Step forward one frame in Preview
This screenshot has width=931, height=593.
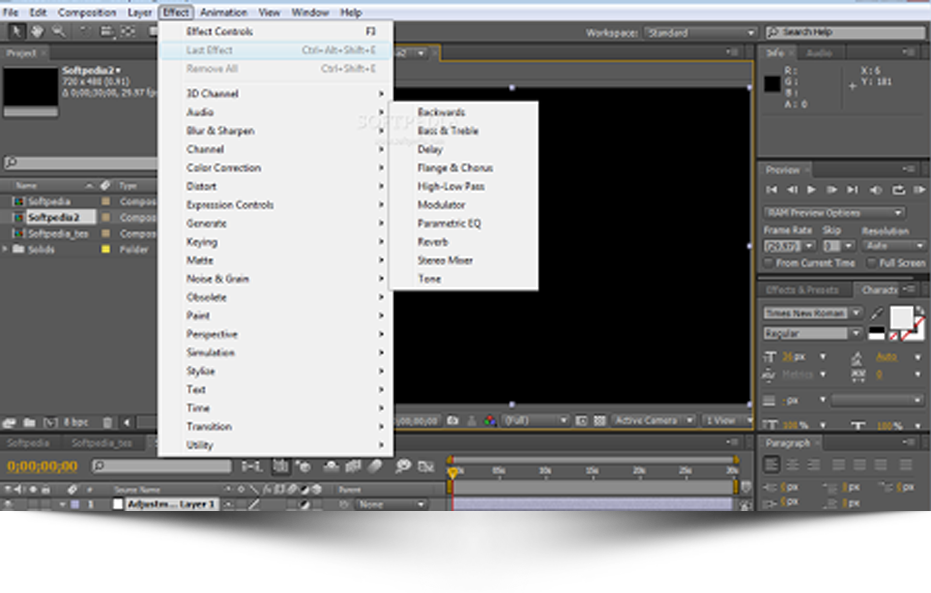tap(832, 190)
